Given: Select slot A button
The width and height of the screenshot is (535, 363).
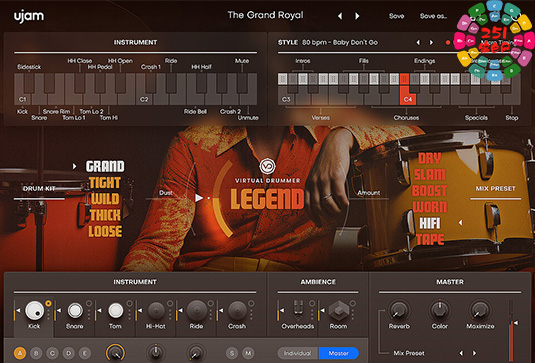Looking at the screenshot, I should click(x=20, y=353).
